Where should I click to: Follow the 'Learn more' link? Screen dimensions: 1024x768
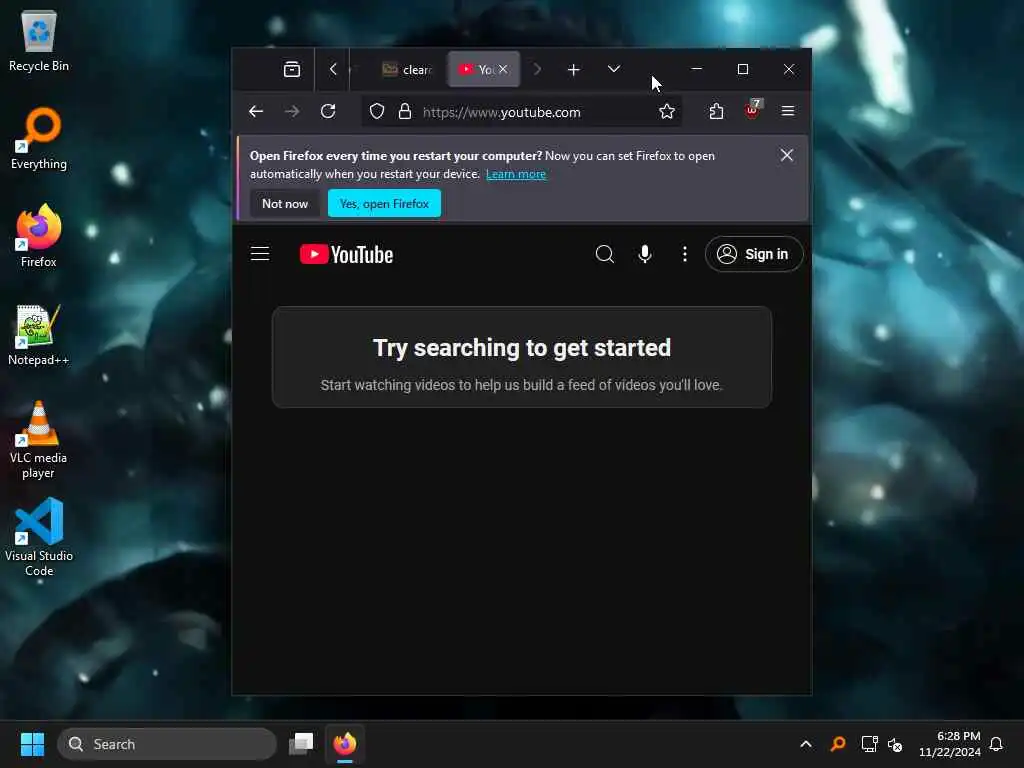point(516,174)
